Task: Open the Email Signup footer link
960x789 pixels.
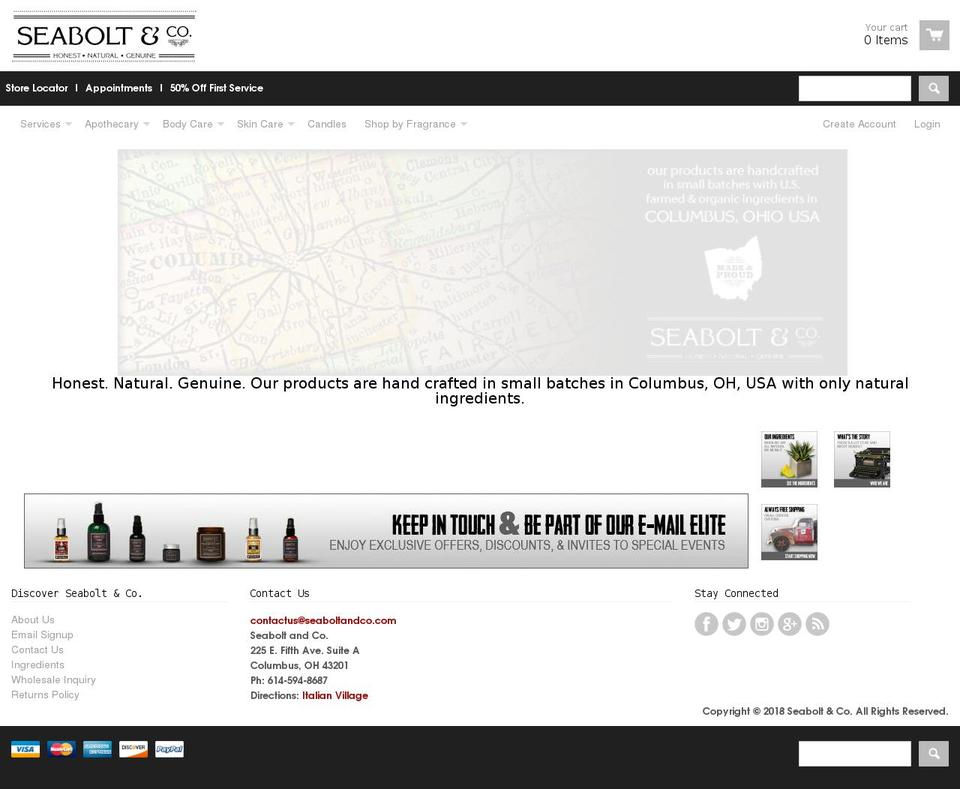Action: [x=42, y=635]
